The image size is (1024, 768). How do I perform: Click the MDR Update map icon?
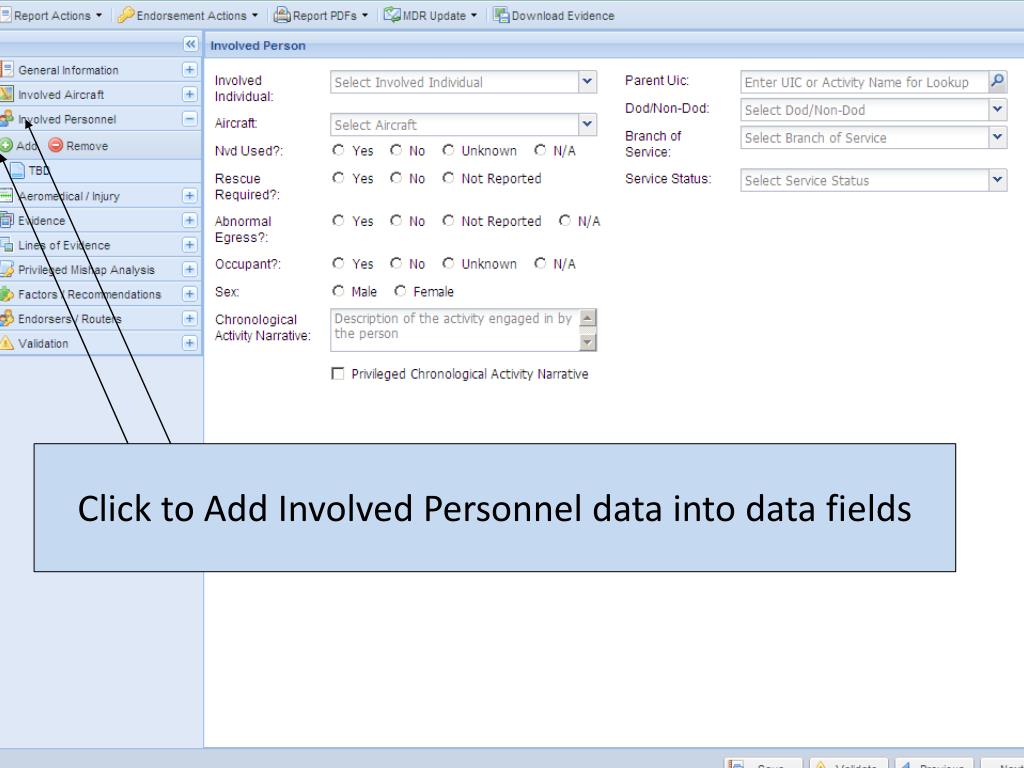pos(392,15)
